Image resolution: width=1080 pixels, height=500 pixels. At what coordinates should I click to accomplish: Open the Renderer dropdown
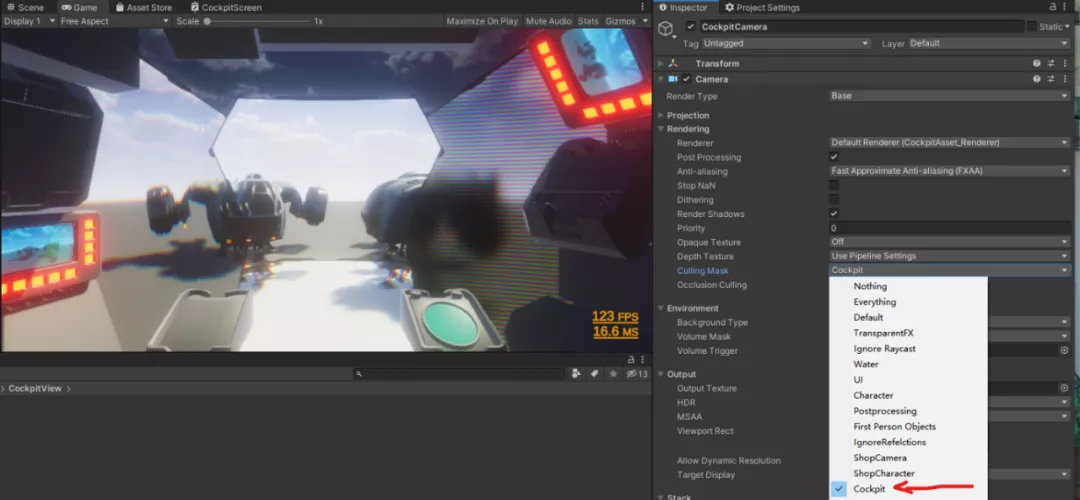(x=949, y=143)
